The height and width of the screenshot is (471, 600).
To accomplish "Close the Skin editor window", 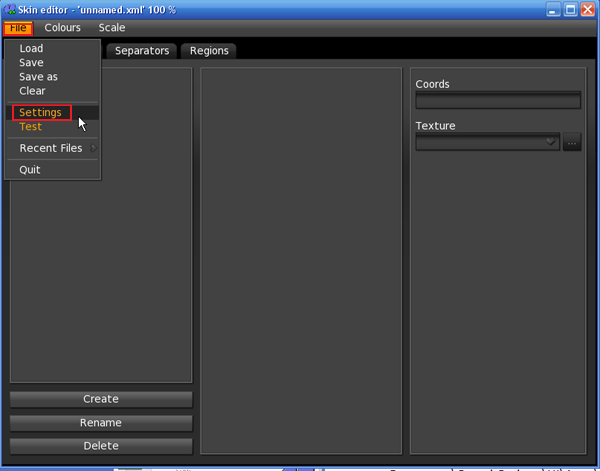I will tap(587, 10).
